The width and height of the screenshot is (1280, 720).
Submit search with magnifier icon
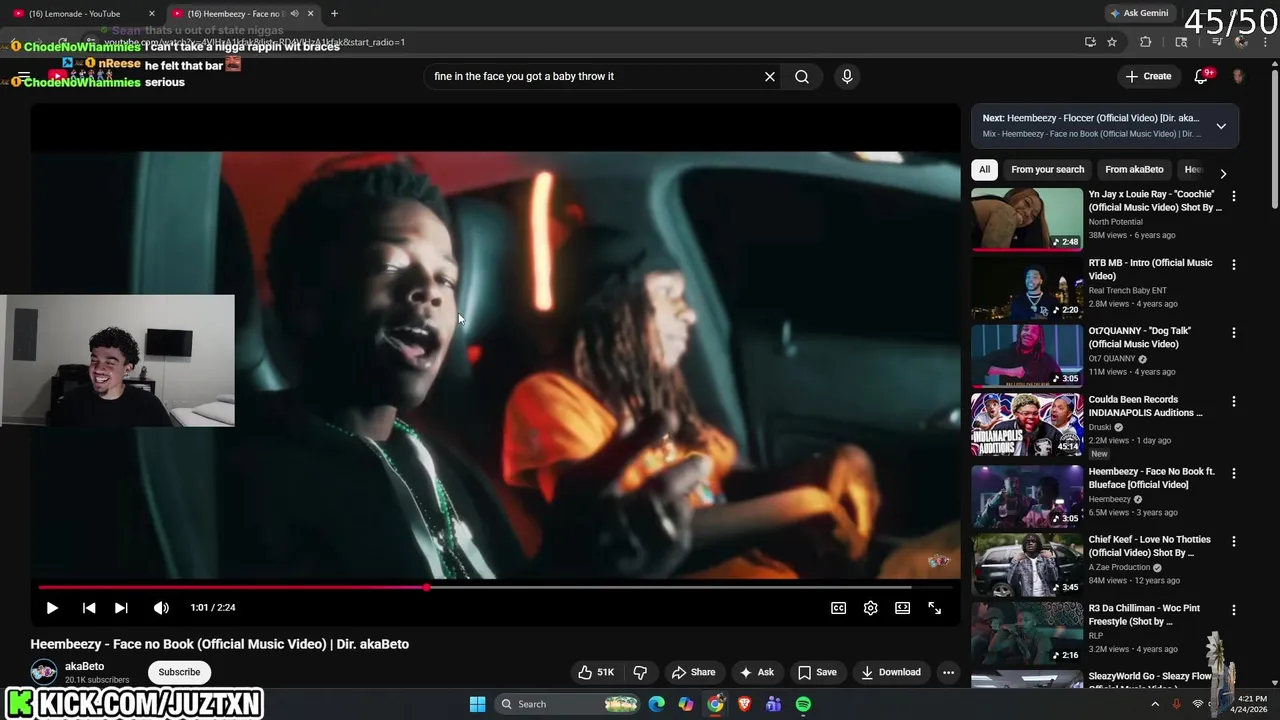[x=802, y=76]
